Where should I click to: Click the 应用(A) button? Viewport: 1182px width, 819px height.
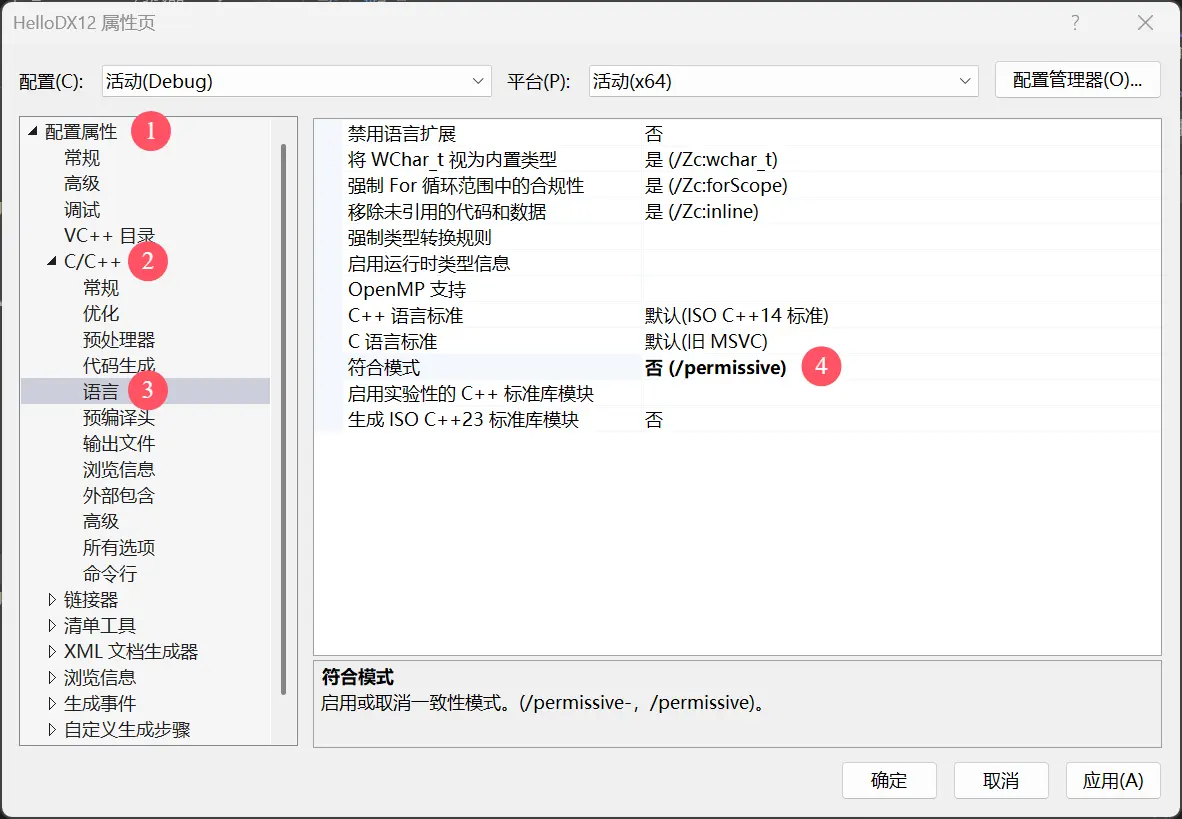[1113, 780]
